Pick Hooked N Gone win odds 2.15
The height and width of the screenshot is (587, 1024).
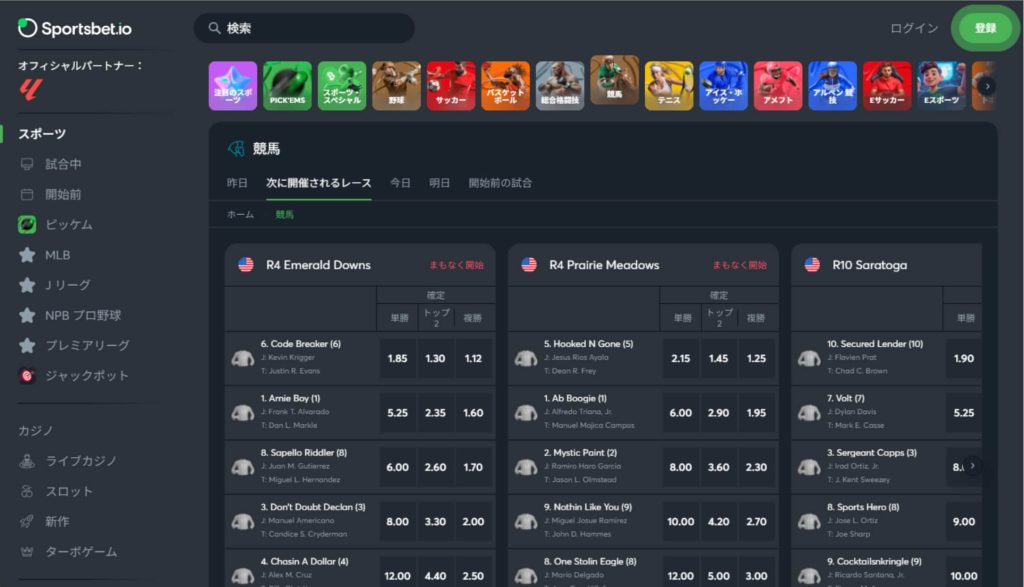point(680,358)
